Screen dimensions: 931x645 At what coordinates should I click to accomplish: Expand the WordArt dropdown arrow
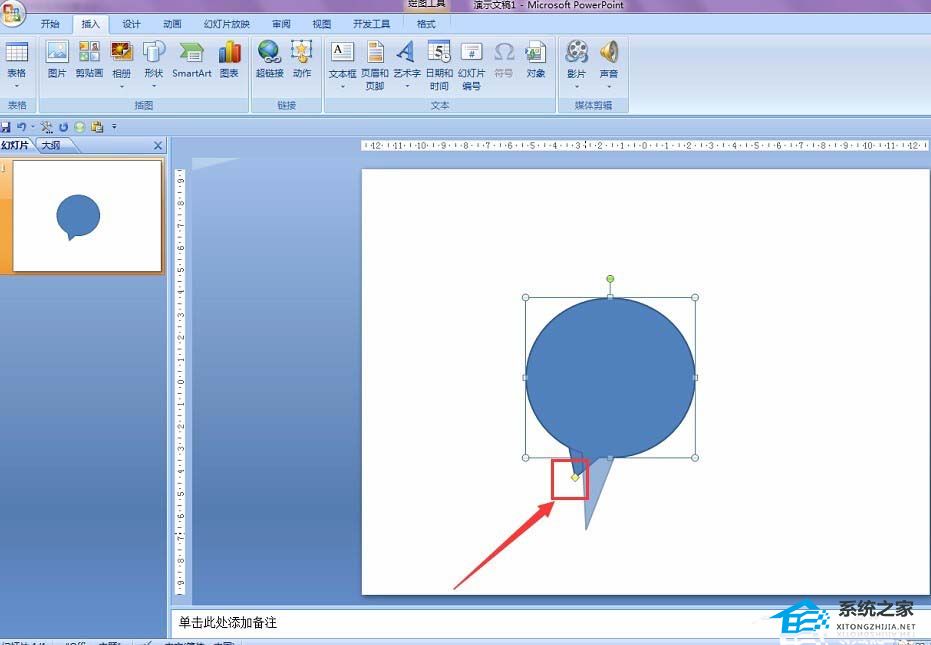click(407, 87)
